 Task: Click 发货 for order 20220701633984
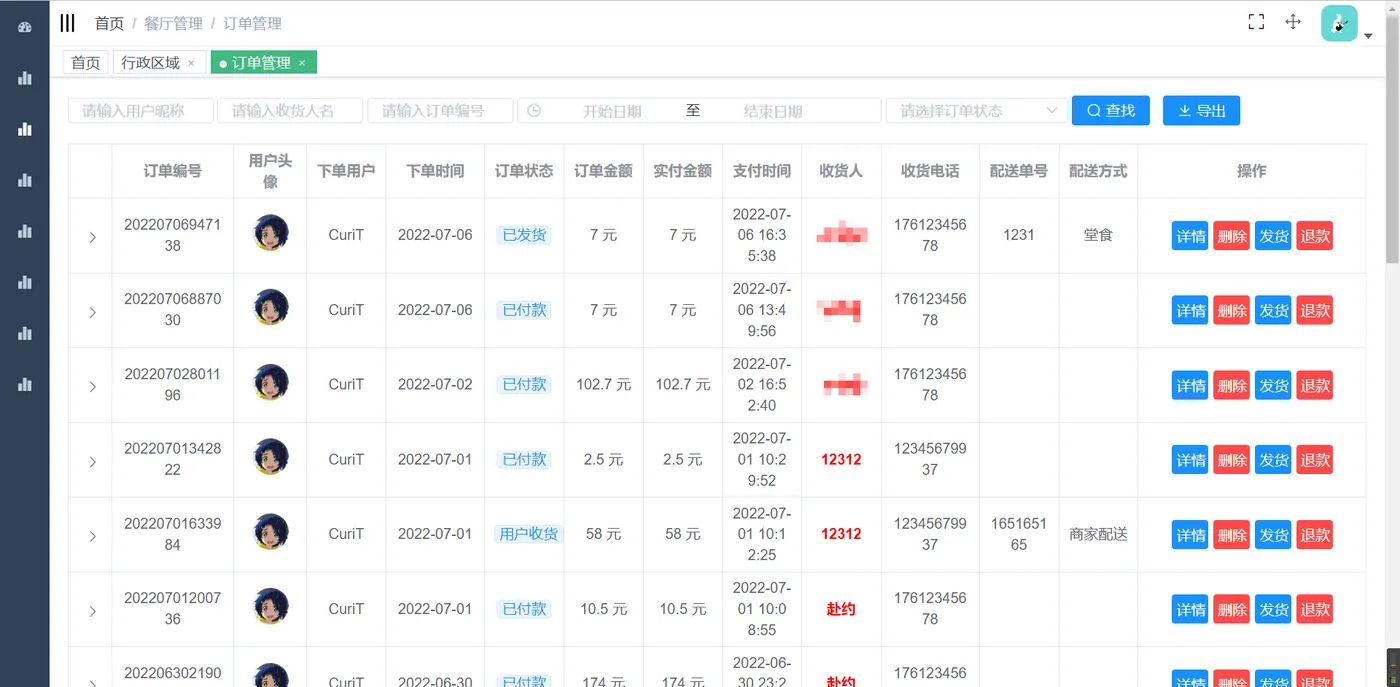1273,535
